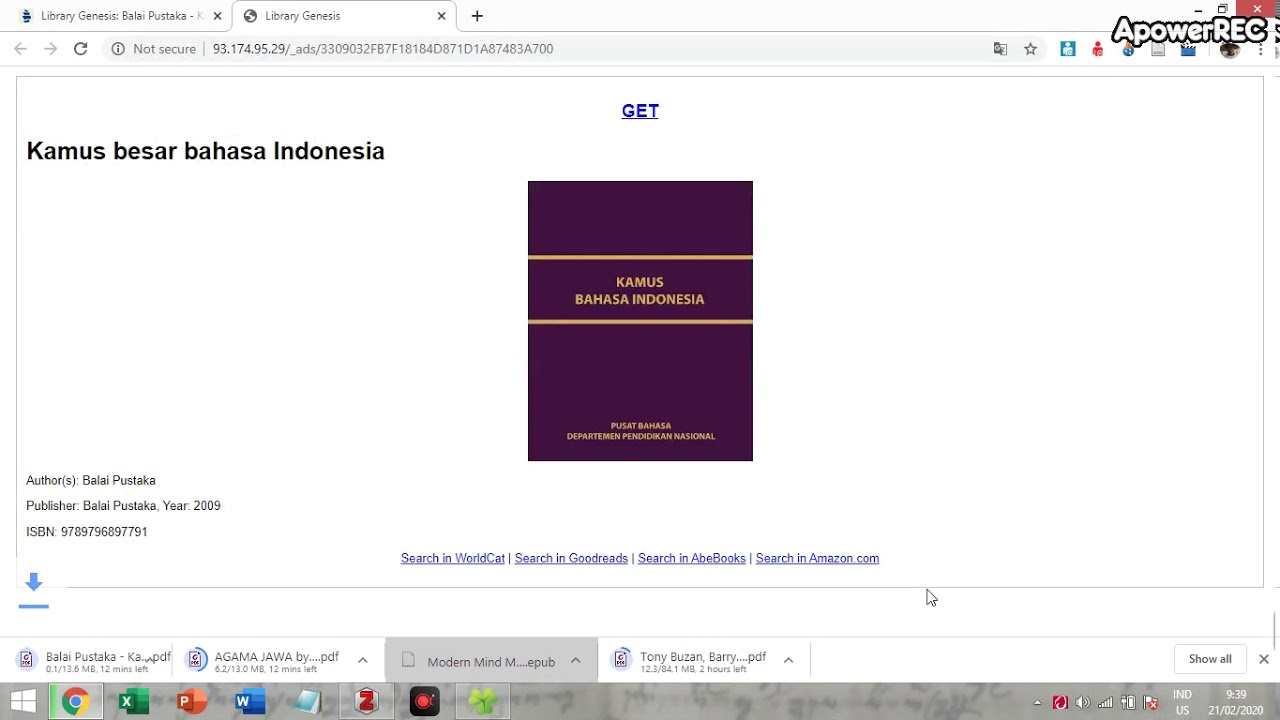The width and height of the screenshot is (1280, 720).
Task: Open a new browser tab
Action: (477, 16)
